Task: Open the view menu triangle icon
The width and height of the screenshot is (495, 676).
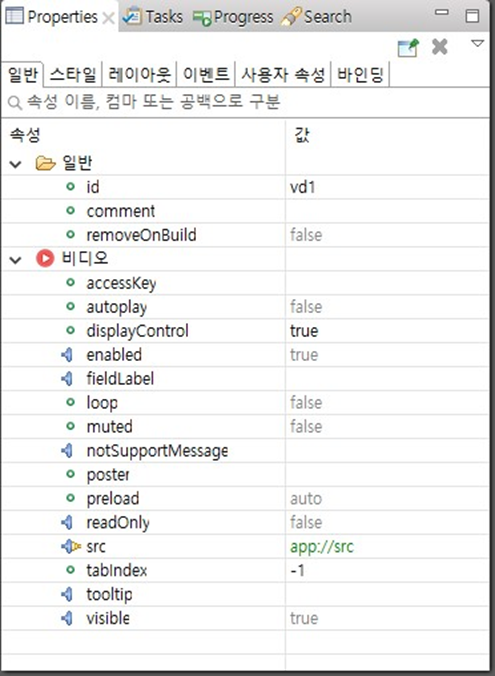Action: [x=477, y=44]
